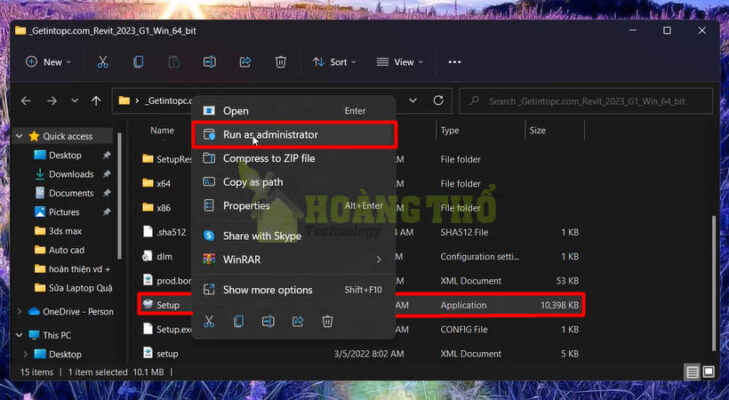
Task: Click the Share icon in the top toolbar
Action: click(245, 62)
